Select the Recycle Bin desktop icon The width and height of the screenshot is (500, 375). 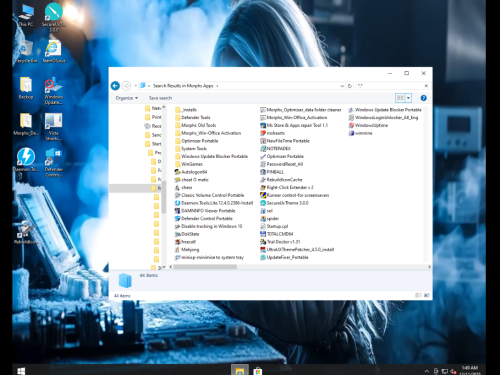coord(26,52)
